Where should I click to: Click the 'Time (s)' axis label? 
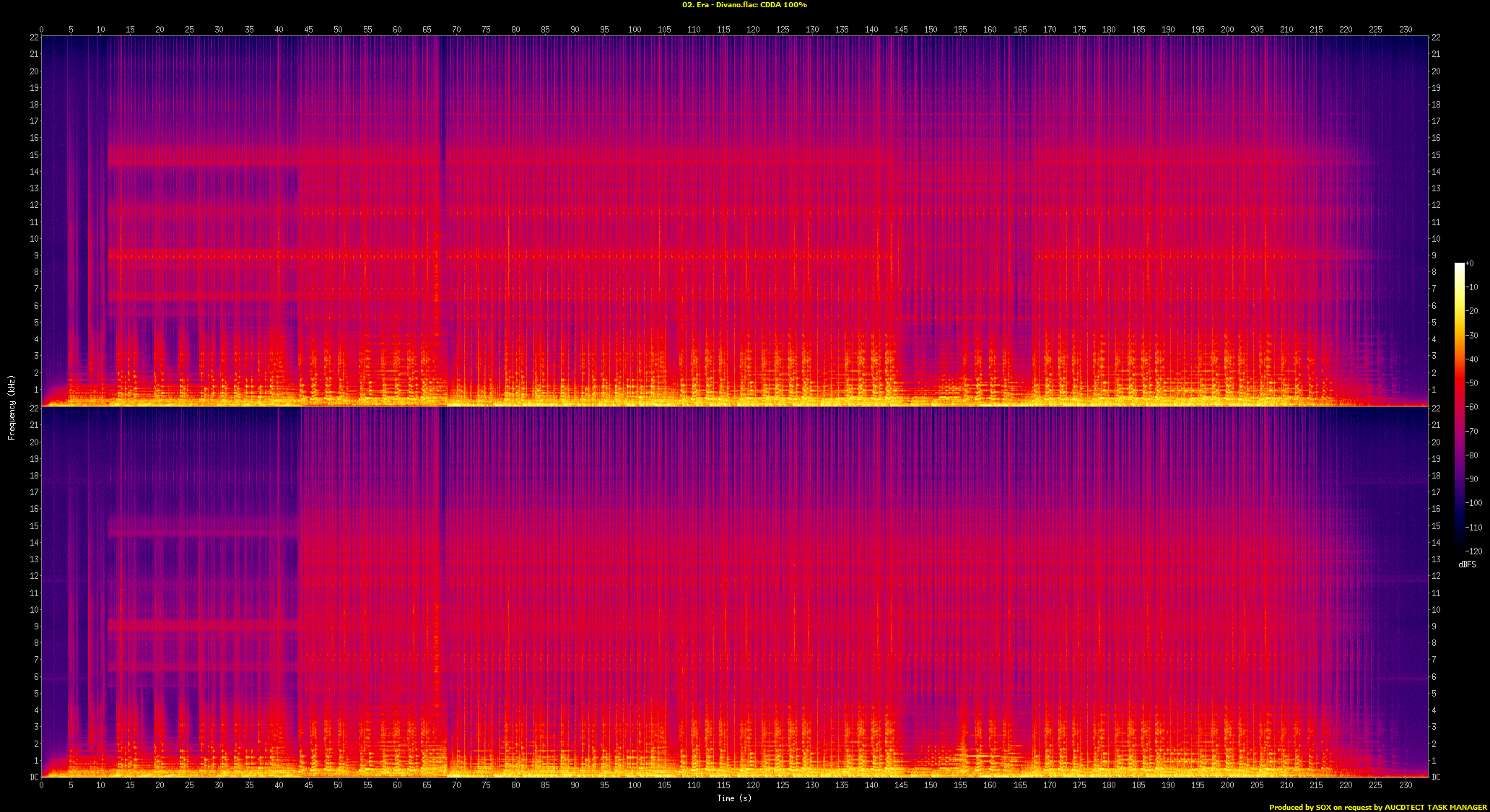(x=733, y=798)
